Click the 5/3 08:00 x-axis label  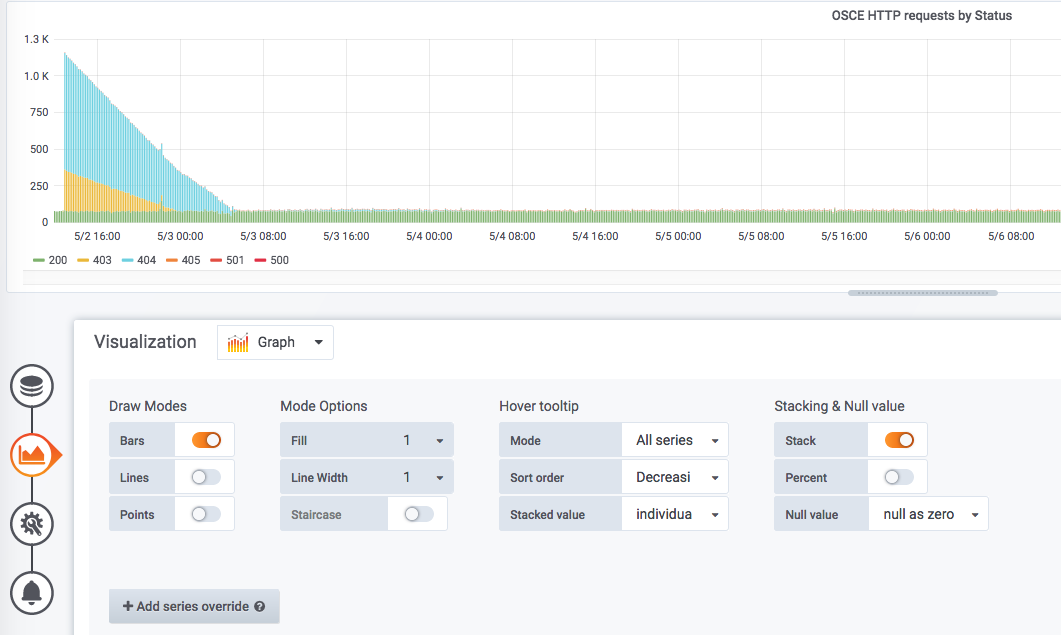[x=263, y=236]
